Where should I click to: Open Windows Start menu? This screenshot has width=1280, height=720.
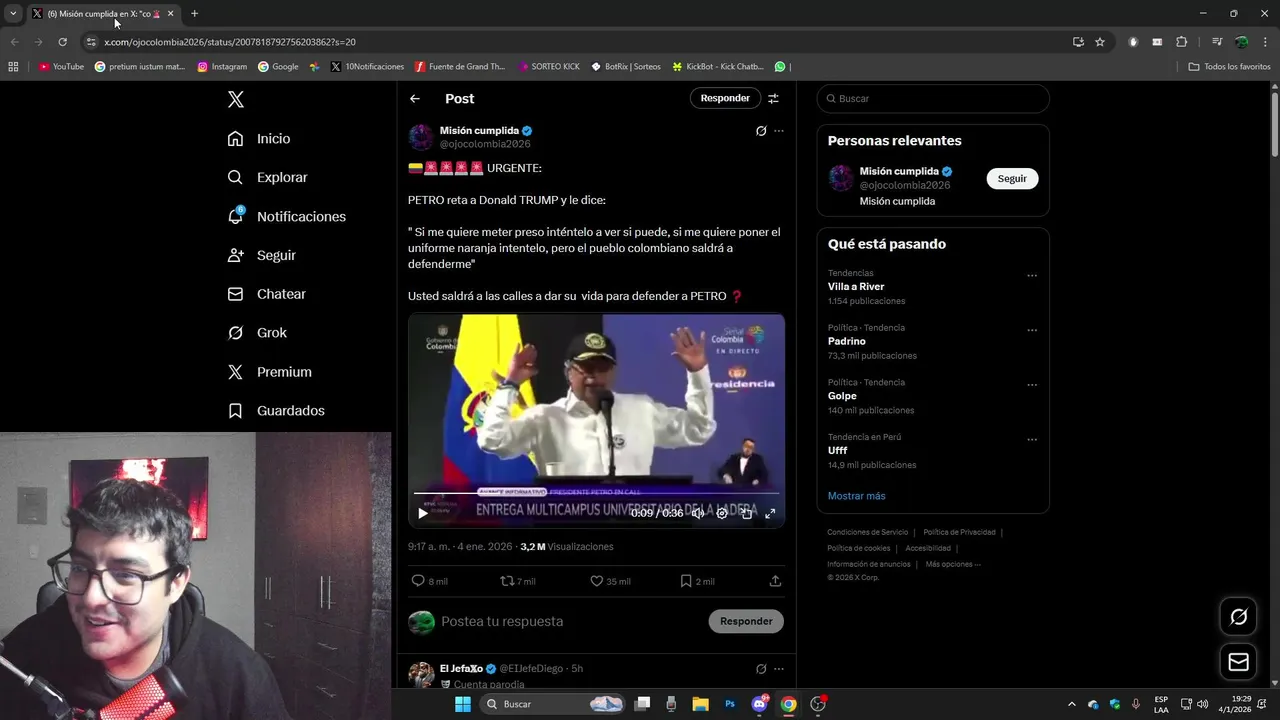[463, 704]
